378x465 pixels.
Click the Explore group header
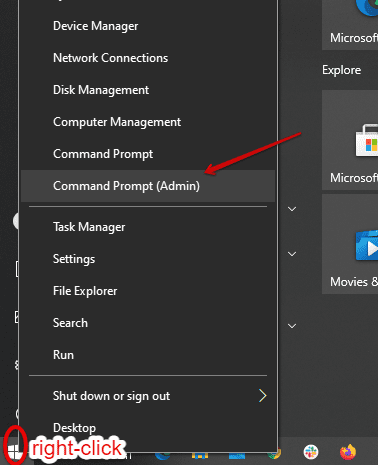pyautogui.click(x=341, y=70)
